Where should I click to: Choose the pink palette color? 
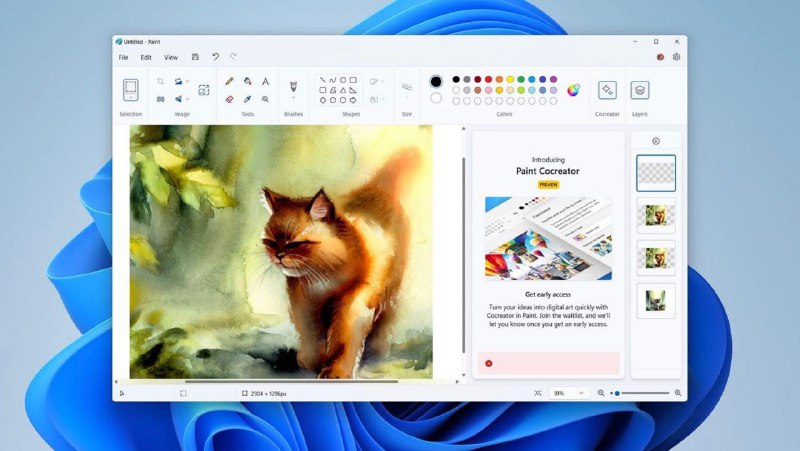tap(488, 90)
